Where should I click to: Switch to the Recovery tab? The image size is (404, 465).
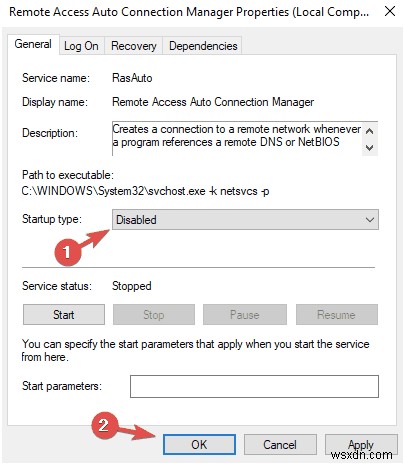(134, 46)
